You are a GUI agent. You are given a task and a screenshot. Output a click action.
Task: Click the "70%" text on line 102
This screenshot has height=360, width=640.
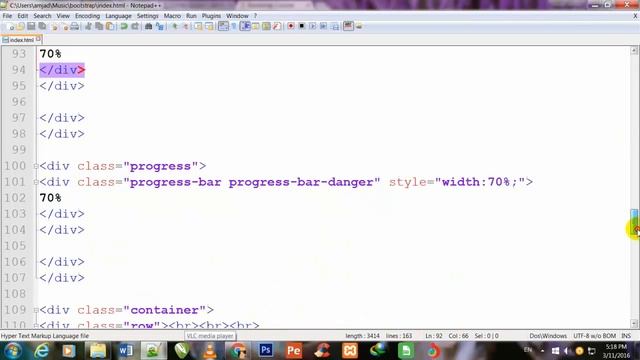pos(51,198)
